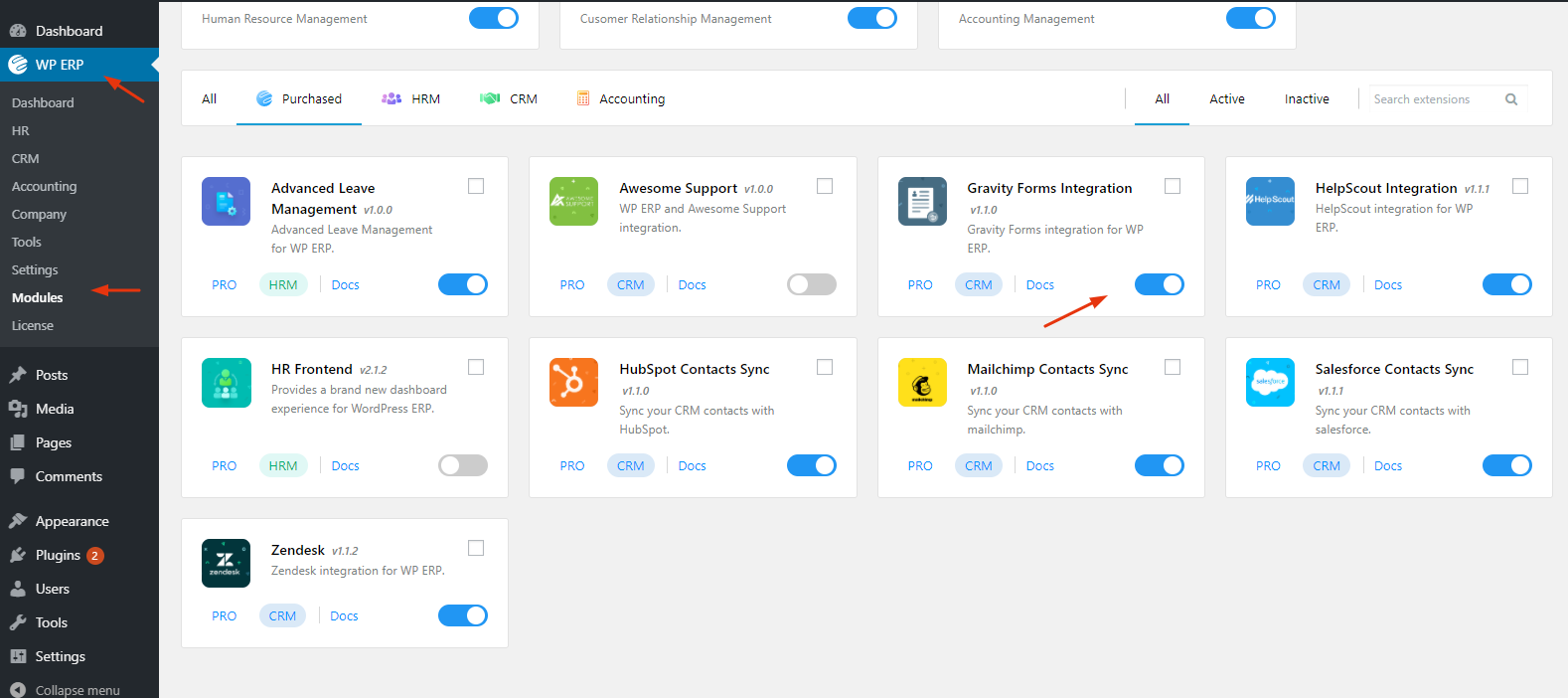The height and width of the screenshot is (698, 1568).
Task: Show Inactive extensions filter
Action: 1307,98
